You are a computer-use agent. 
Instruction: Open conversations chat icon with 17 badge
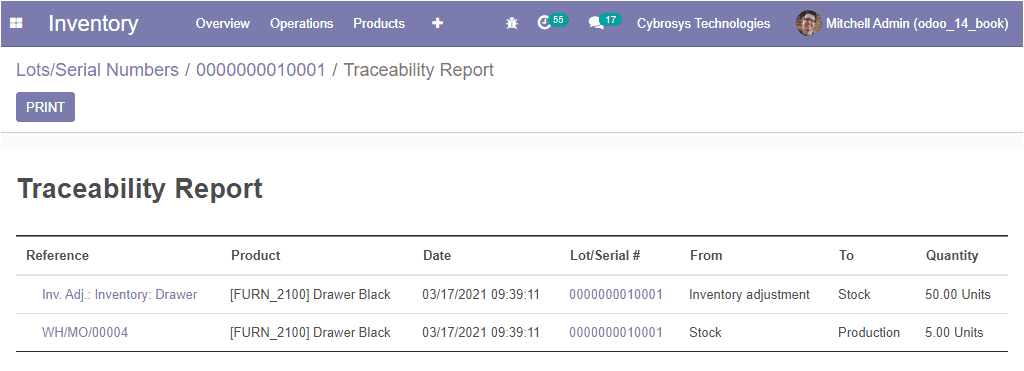coord(604,22)
